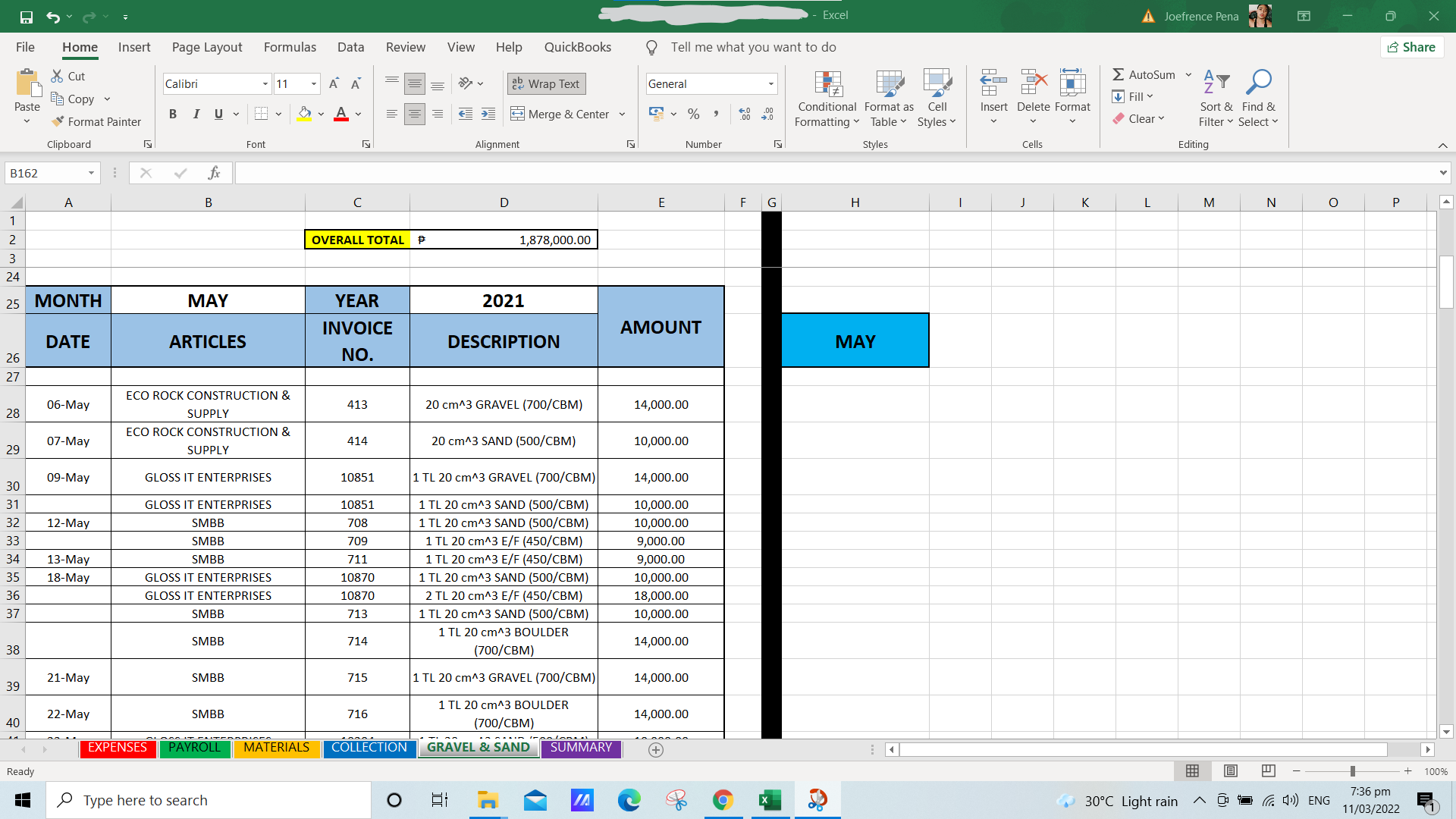The height and width of the screenshot is (819, 1456).
Task: Click the Share button
Action: [x=1411, y=47]
